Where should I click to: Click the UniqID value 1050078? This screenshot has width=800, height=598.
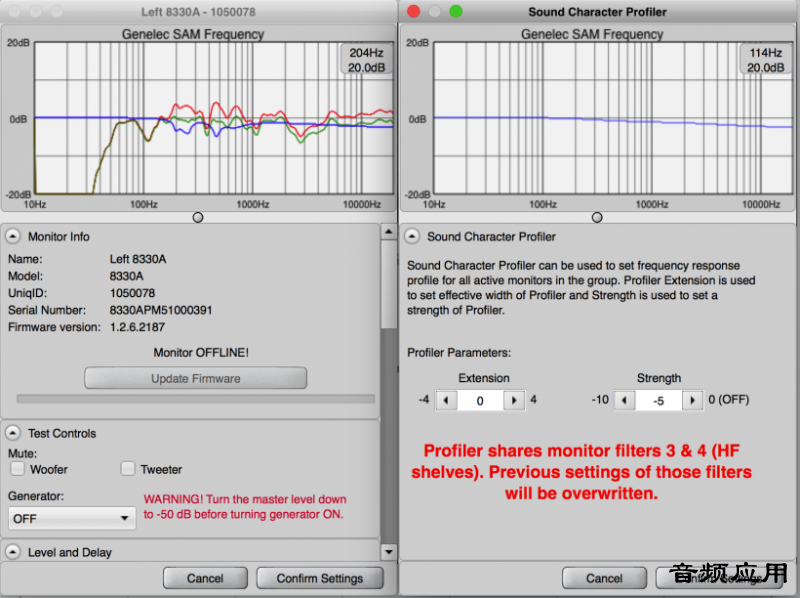[132, 293]
